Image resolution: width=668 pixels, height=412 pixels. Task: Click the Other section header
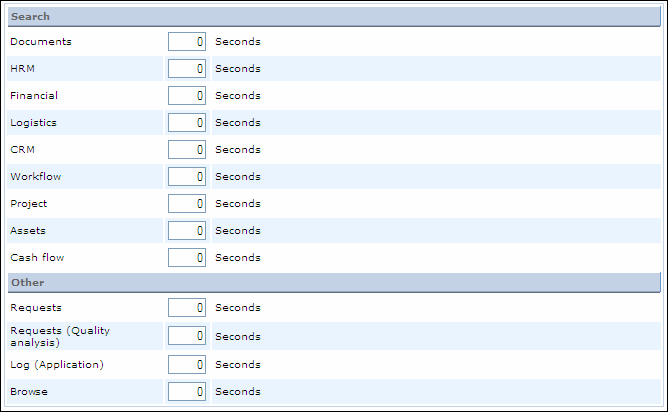[x=28, y=283]
